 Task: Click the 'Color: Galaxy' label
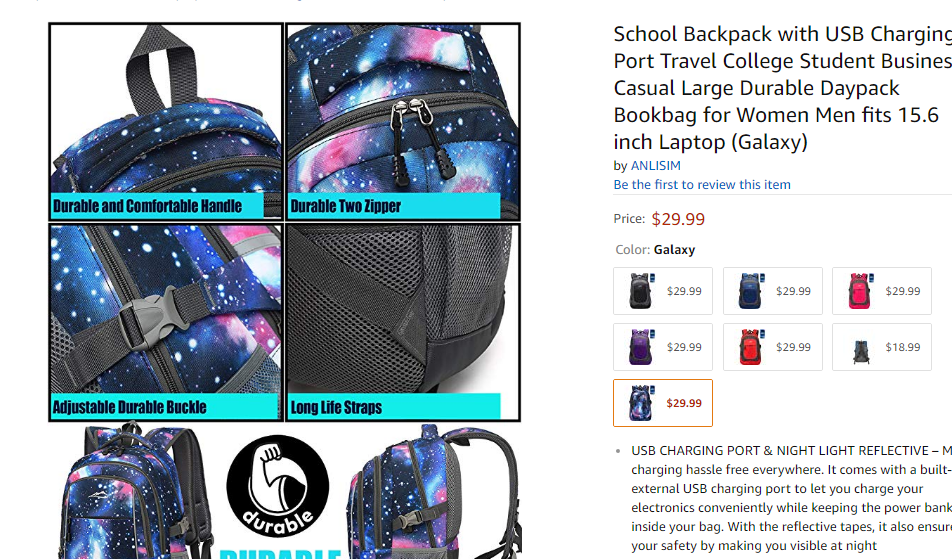click(655, 249)
